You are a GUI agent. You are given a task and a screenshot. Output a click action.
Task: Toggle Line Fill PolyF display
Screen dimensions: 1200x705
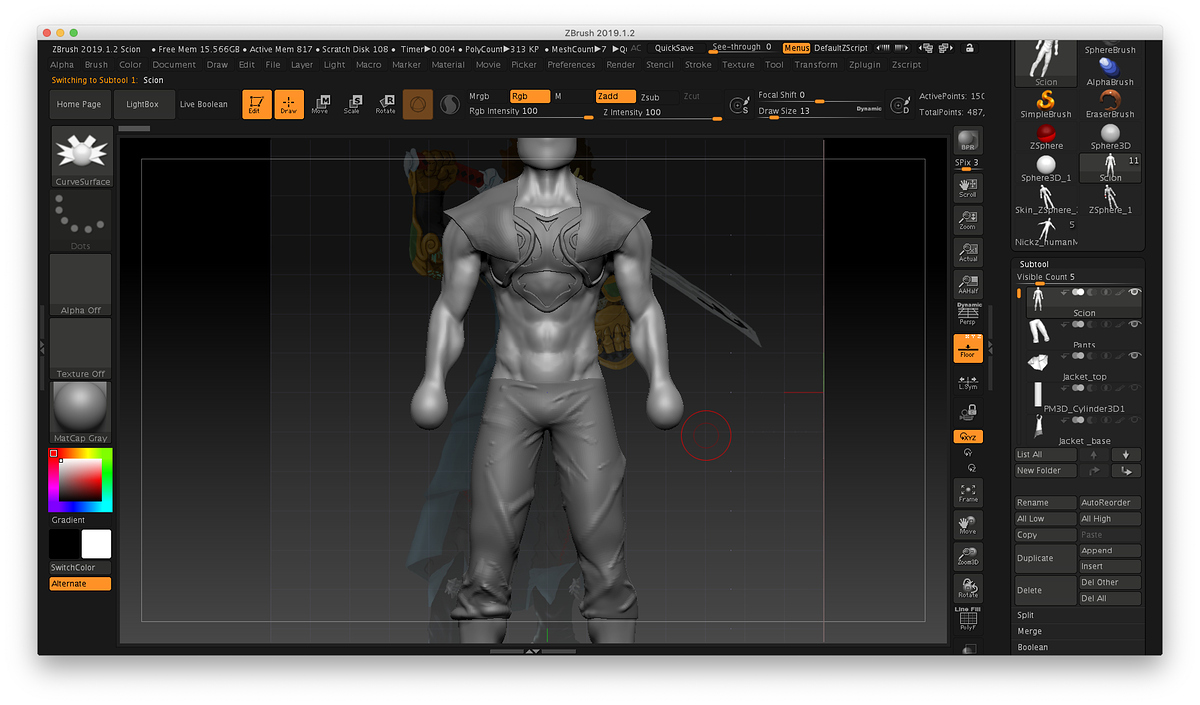click(x=968, y=619)
